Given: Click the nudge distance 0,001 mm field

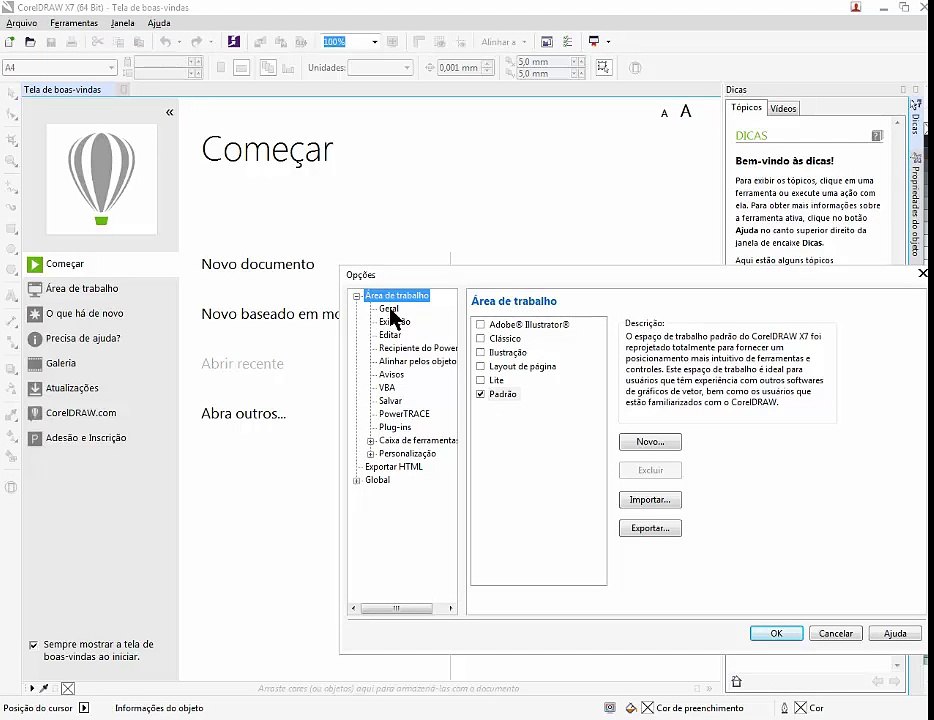Looking at the screenshot, I should tap(458, 68).
